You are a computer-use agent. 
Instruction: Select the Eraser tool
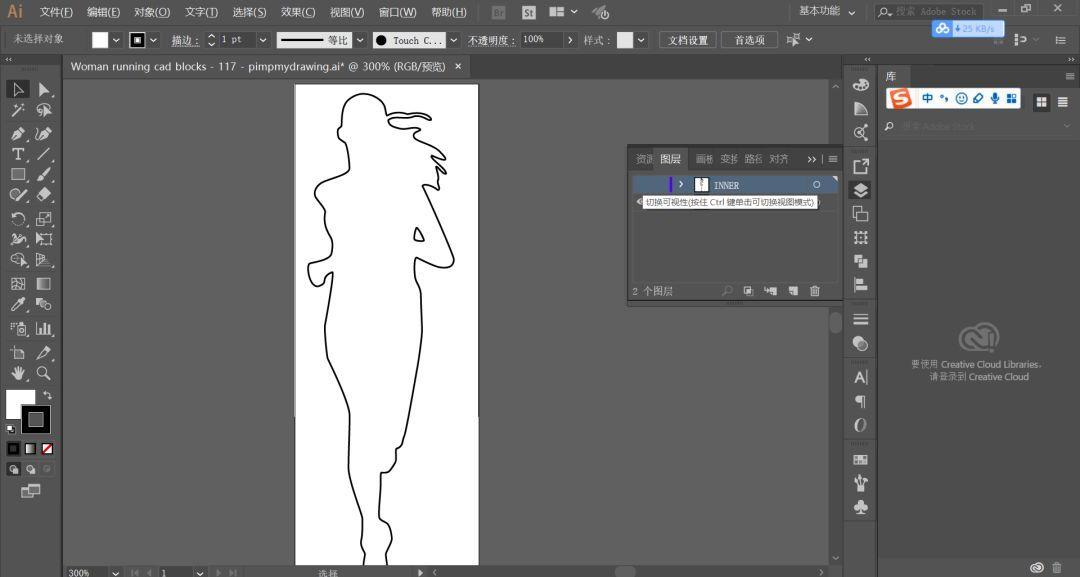tap(44, 196)
